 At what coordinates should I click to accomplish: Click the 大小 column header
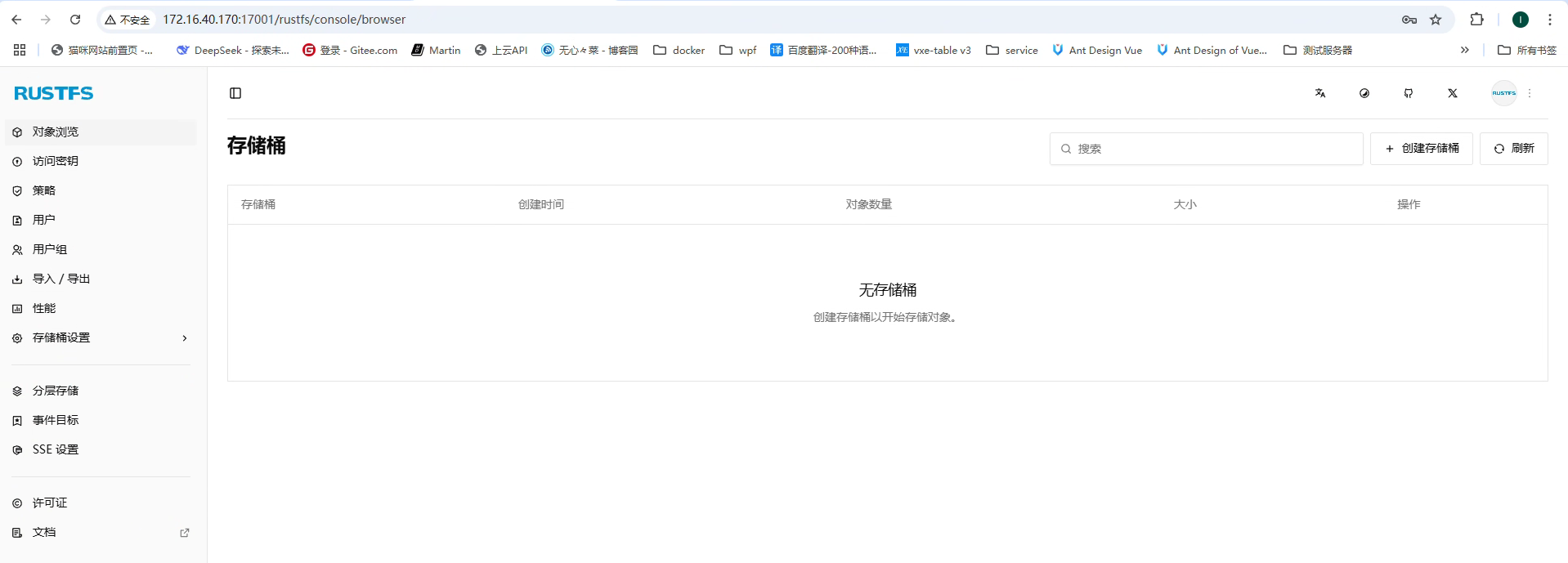(1185, 204)
